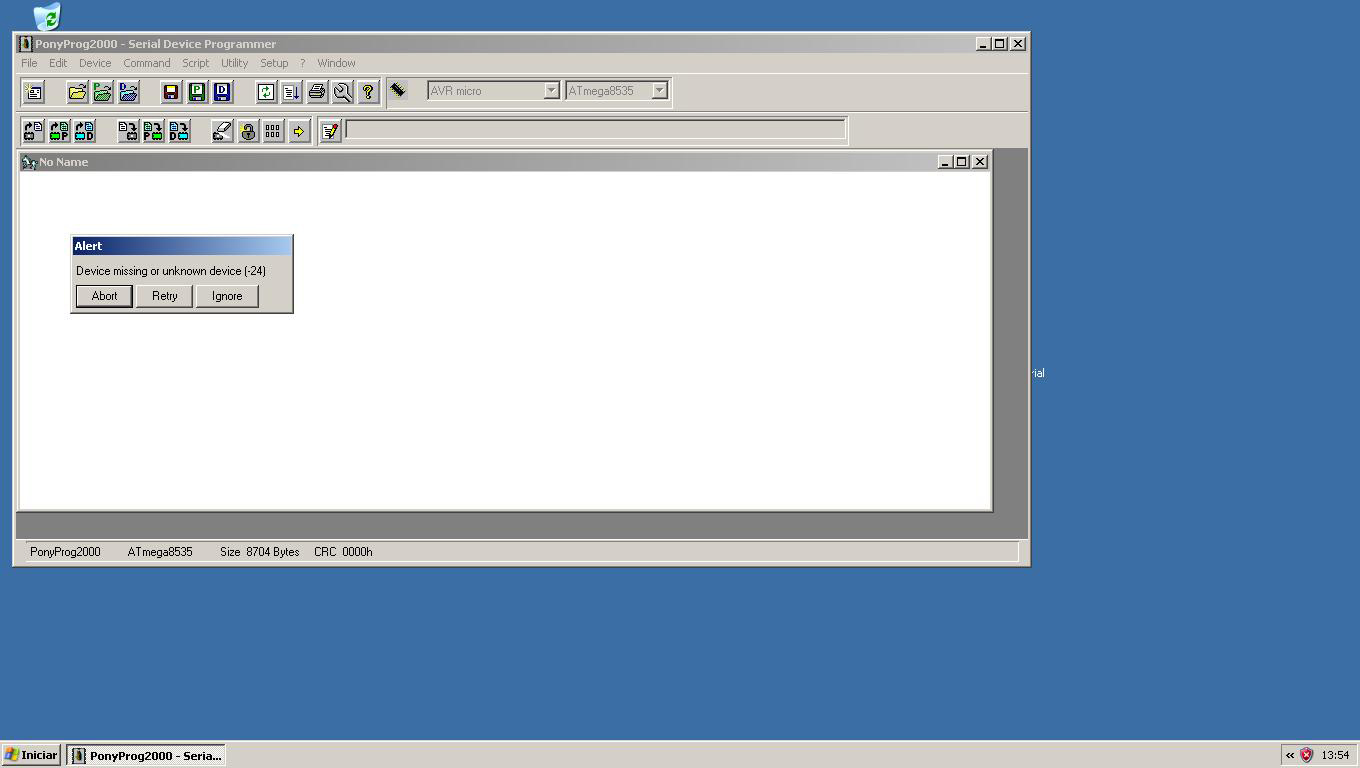The height and width of the screenshot is (768, 1360).
Task: Click the empty toolbar text field
Action: [595, 129]
